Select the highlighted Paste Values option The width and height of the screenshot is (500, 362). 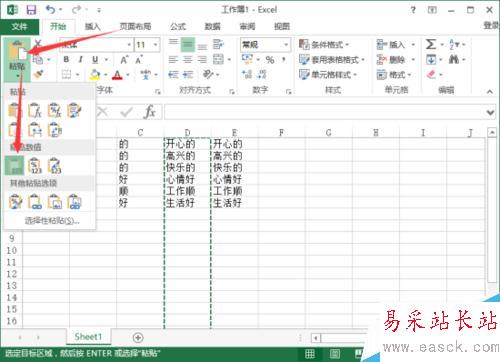coord(14,166)
